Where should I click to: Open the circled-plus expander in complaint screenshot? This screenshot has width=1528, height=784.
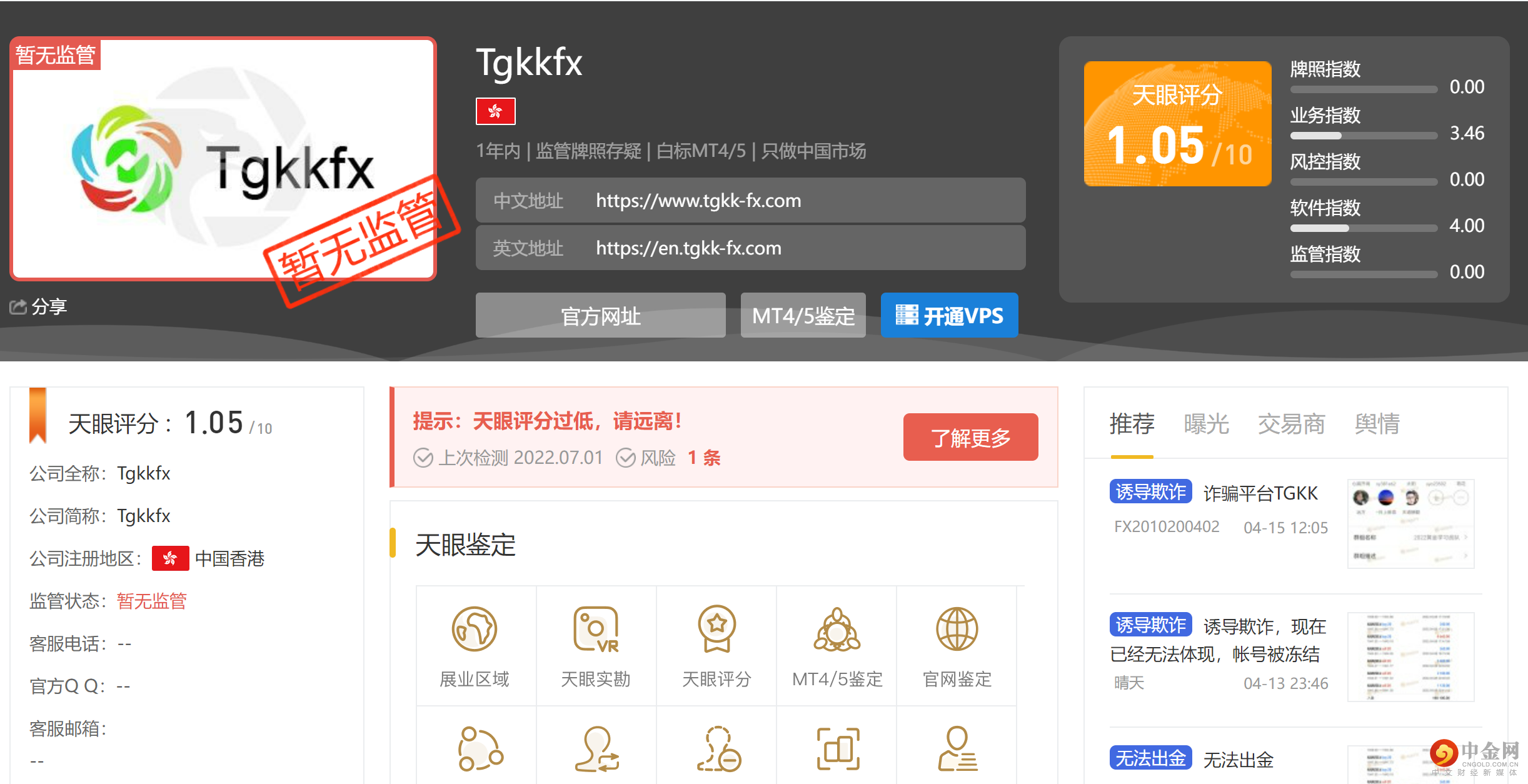coord(1436,497)
